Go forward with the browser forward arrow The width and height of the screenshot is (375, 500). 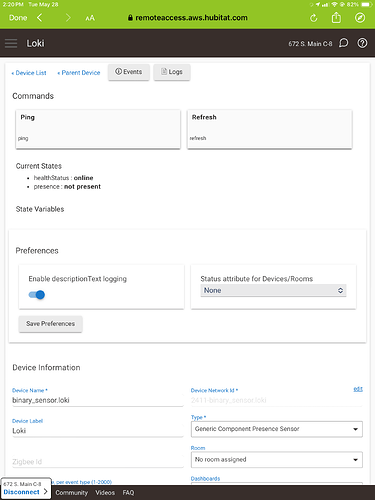tap(68, 18)
